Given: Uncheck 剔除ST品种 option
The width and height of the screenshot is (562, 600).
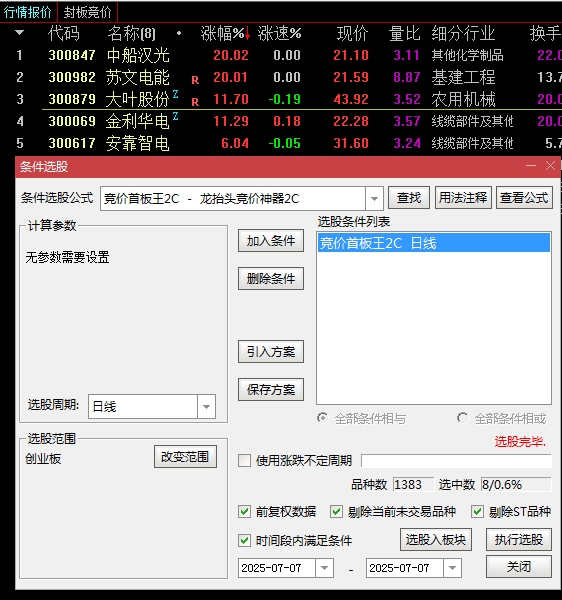Looking at the screenshot, I should [477, 511].
